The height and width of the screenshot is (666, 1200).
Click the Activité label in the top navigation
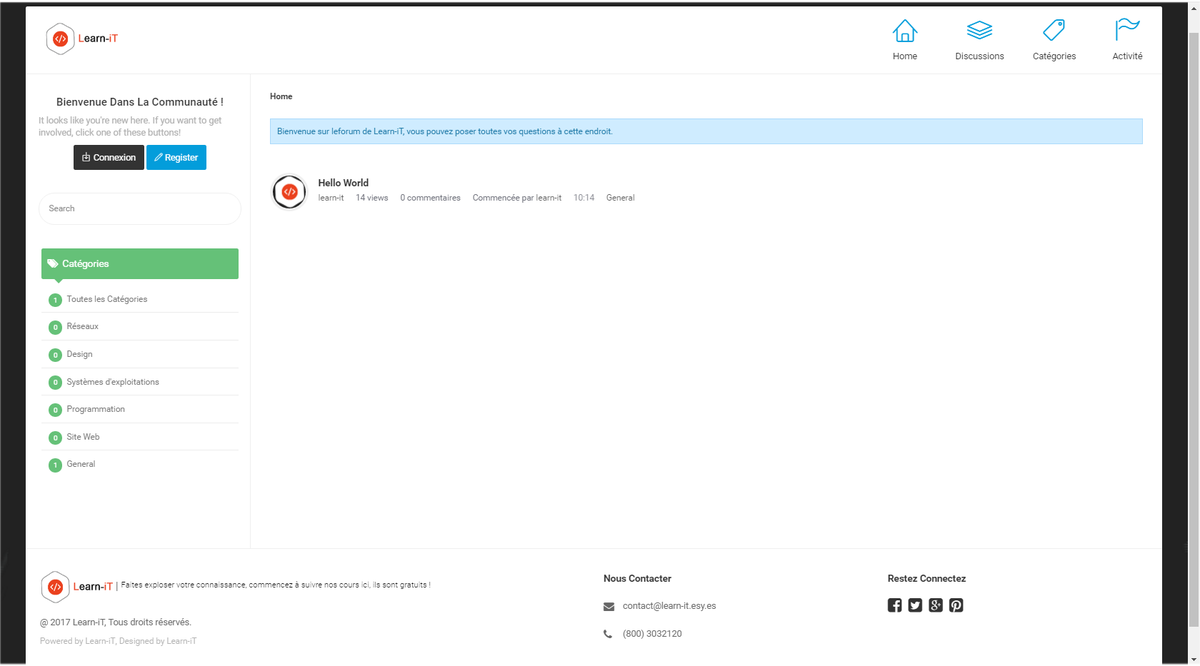coord(1127,56)
